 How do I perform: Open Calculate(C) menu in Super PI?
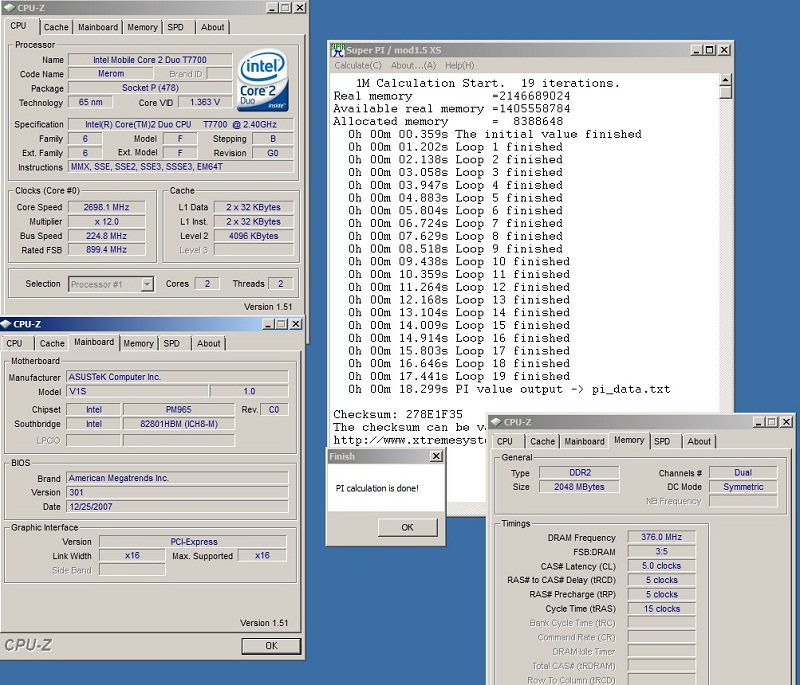(x=358, y=65)
